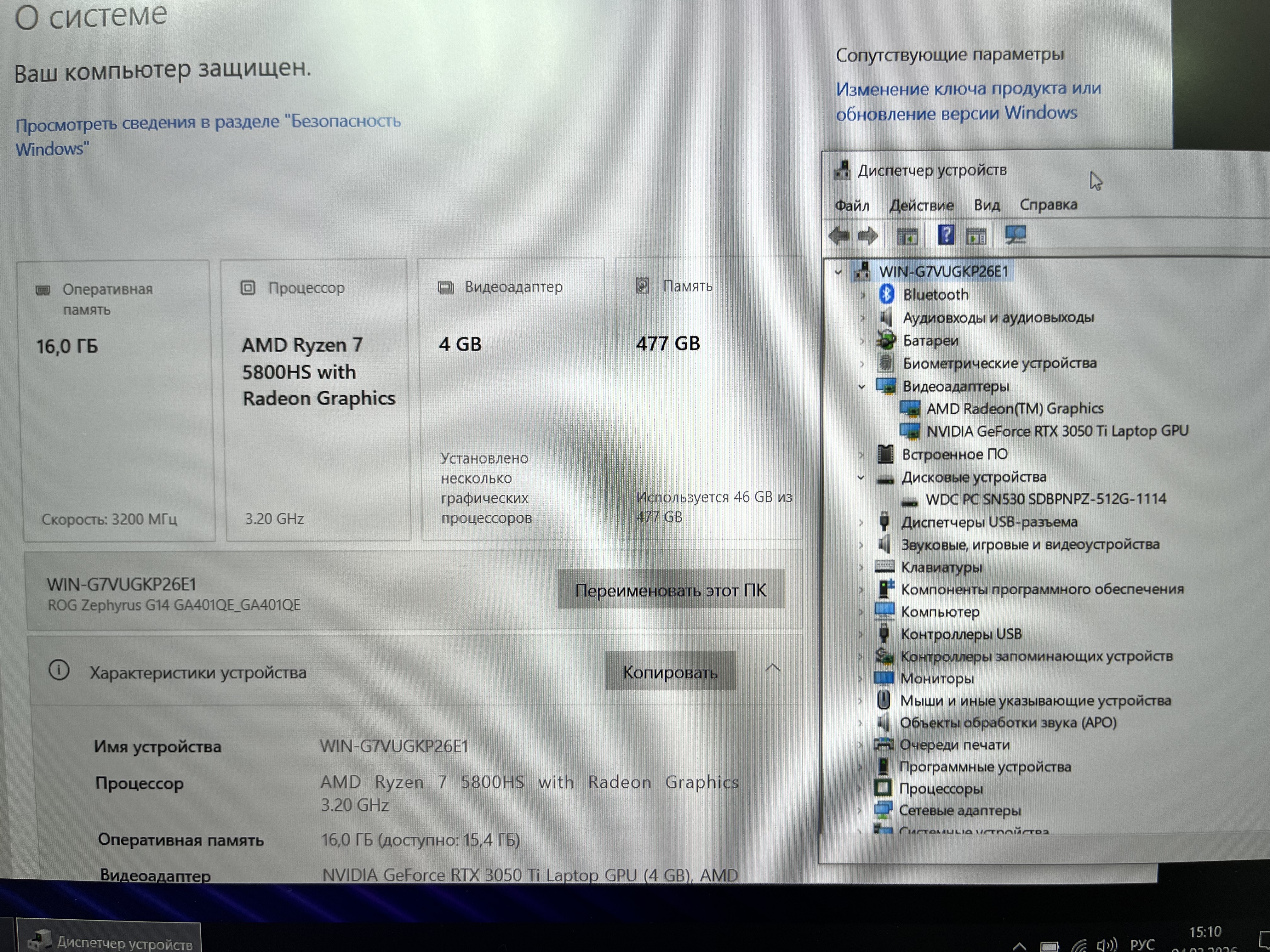Collapse the Видеоадаптеры category
1270x952 pixels.
click(861, 386)
